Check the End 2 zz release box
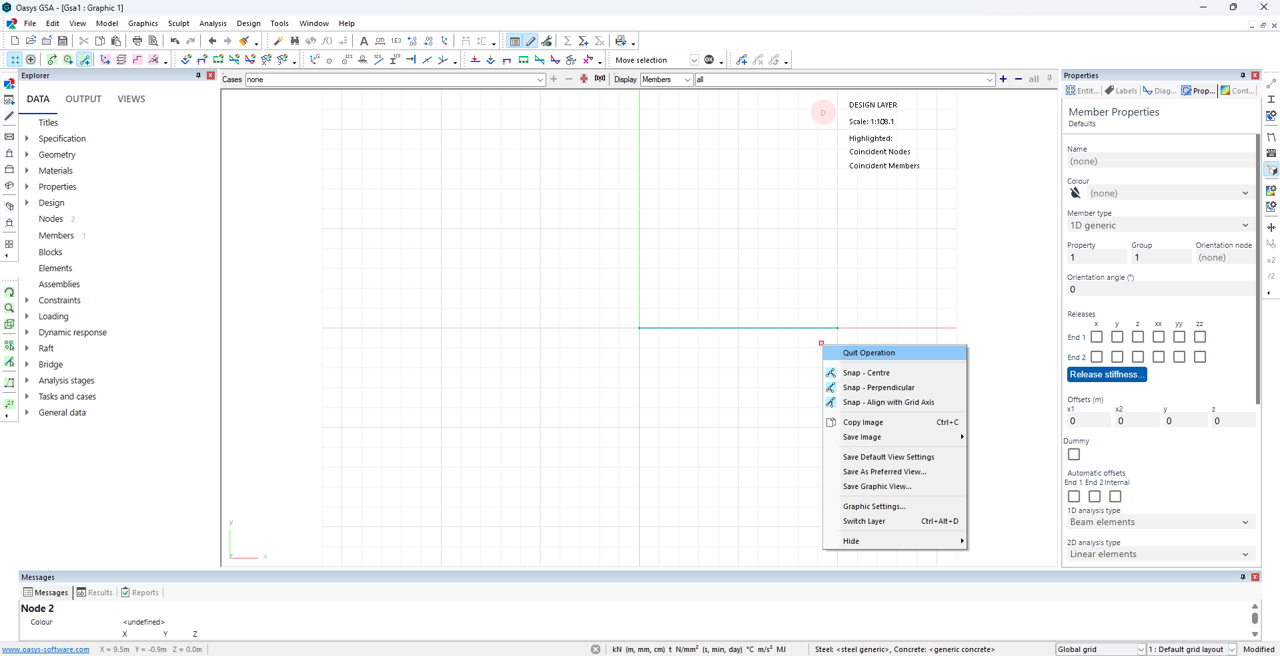 (x=1200, y=357)
